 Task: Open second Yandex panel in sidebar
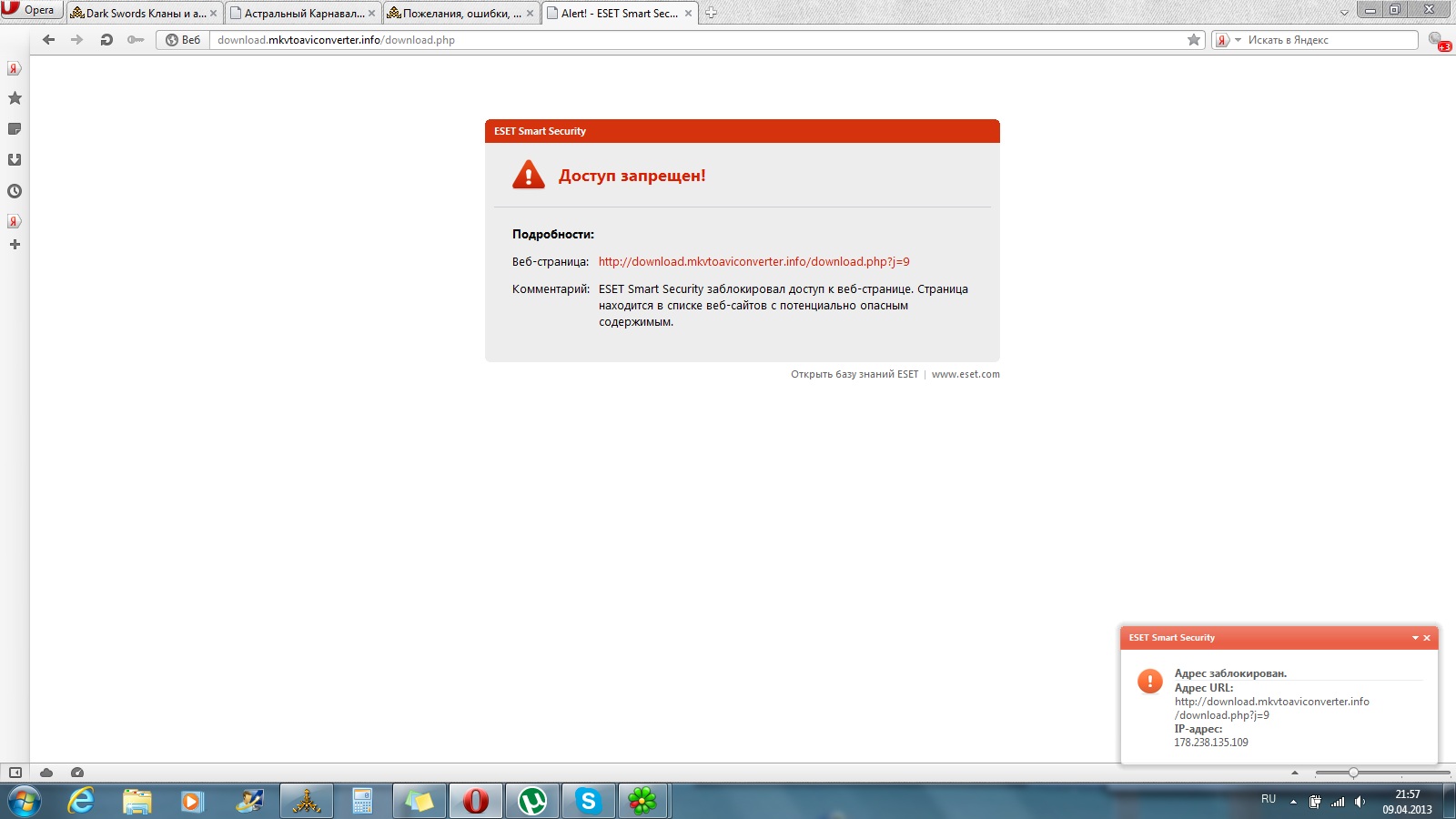coord(15,221)
